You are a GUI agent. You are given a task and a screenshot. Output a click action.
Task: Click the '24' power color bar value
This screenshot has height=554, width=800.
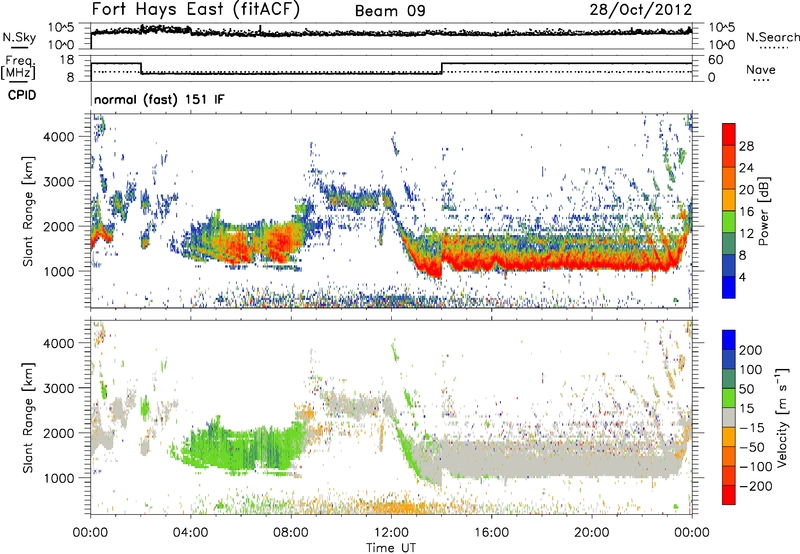coord(746,168)
